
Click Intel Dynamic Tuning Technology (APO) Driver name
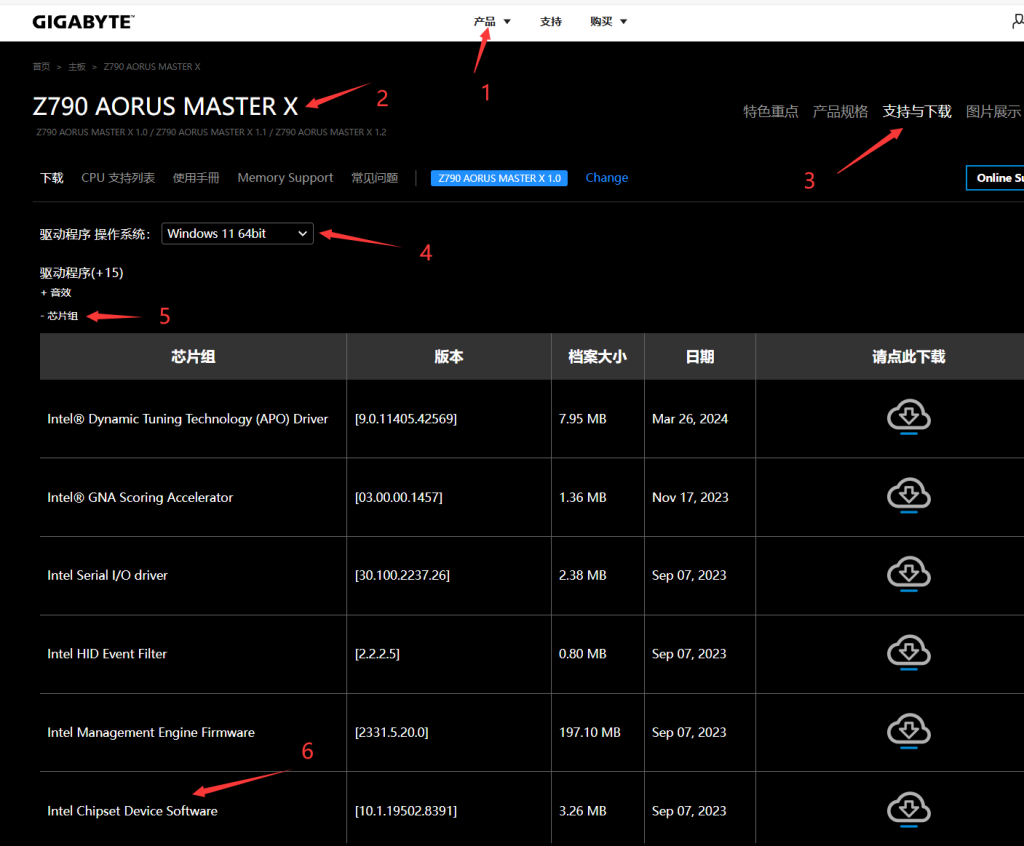coord(187,419)
